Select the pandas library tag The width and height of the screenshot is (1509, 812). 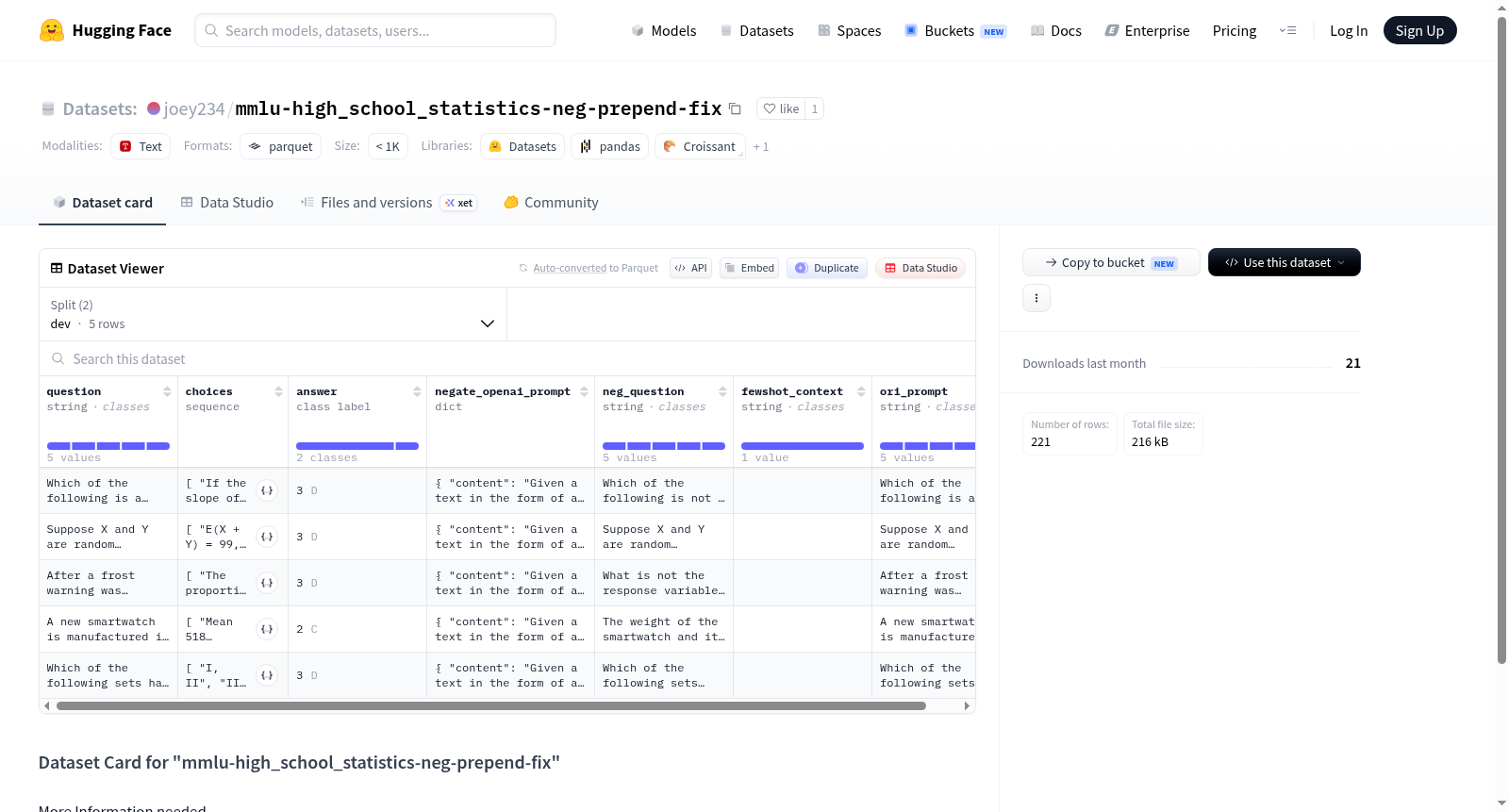pyautogui.click(x=609, y=146)
